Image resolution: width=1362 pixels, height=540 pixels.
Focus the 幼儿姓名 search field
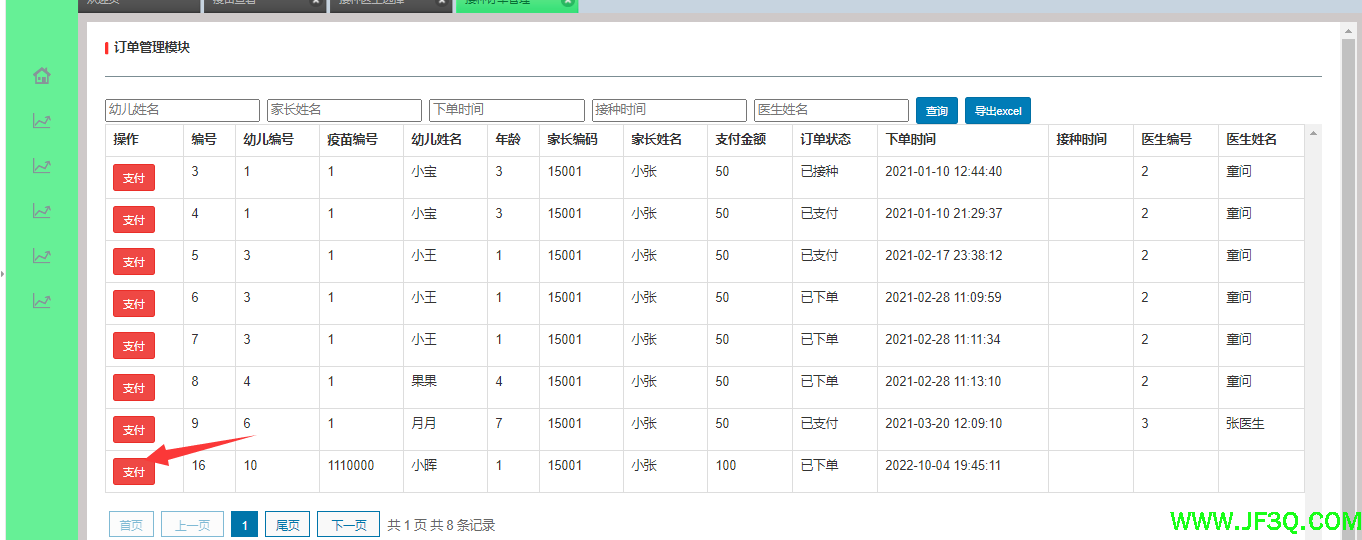pyautogui.click(x=182, y=110)
